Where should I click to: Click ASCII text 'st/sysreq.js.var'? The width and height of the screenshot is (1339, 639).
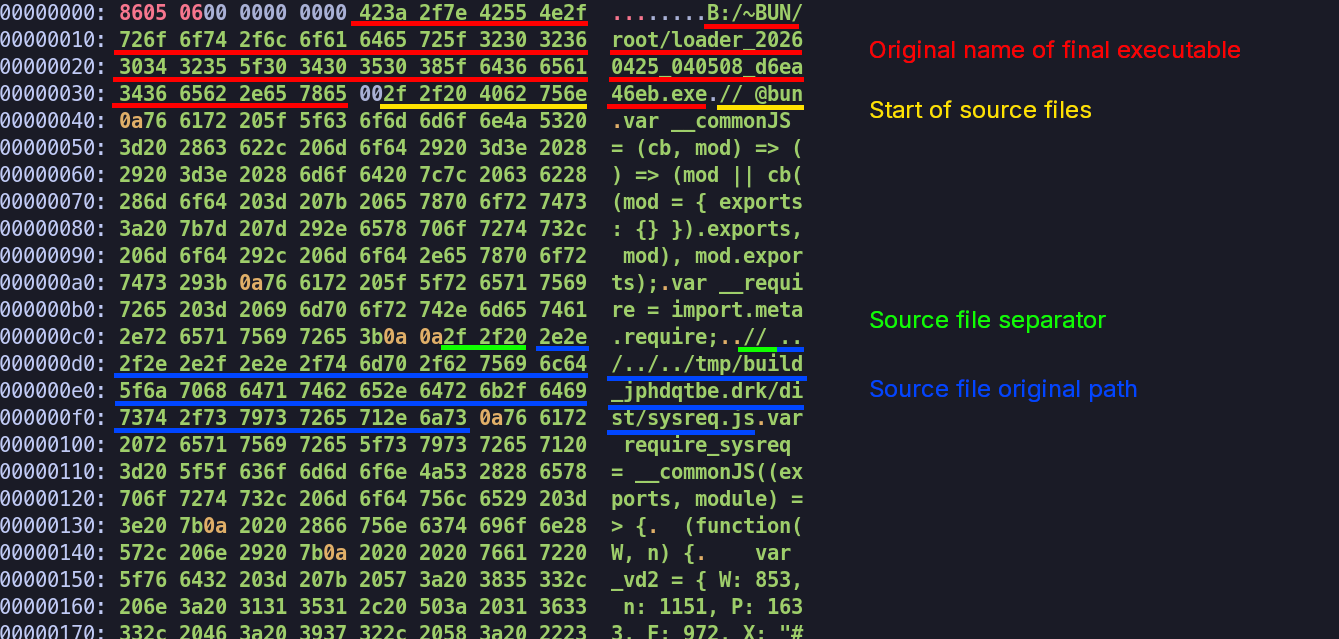[x=707, y=418]
